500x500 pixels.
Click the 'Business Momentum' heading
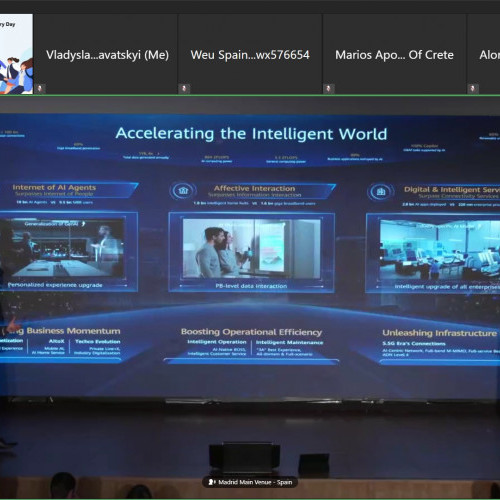coord(73,331)
